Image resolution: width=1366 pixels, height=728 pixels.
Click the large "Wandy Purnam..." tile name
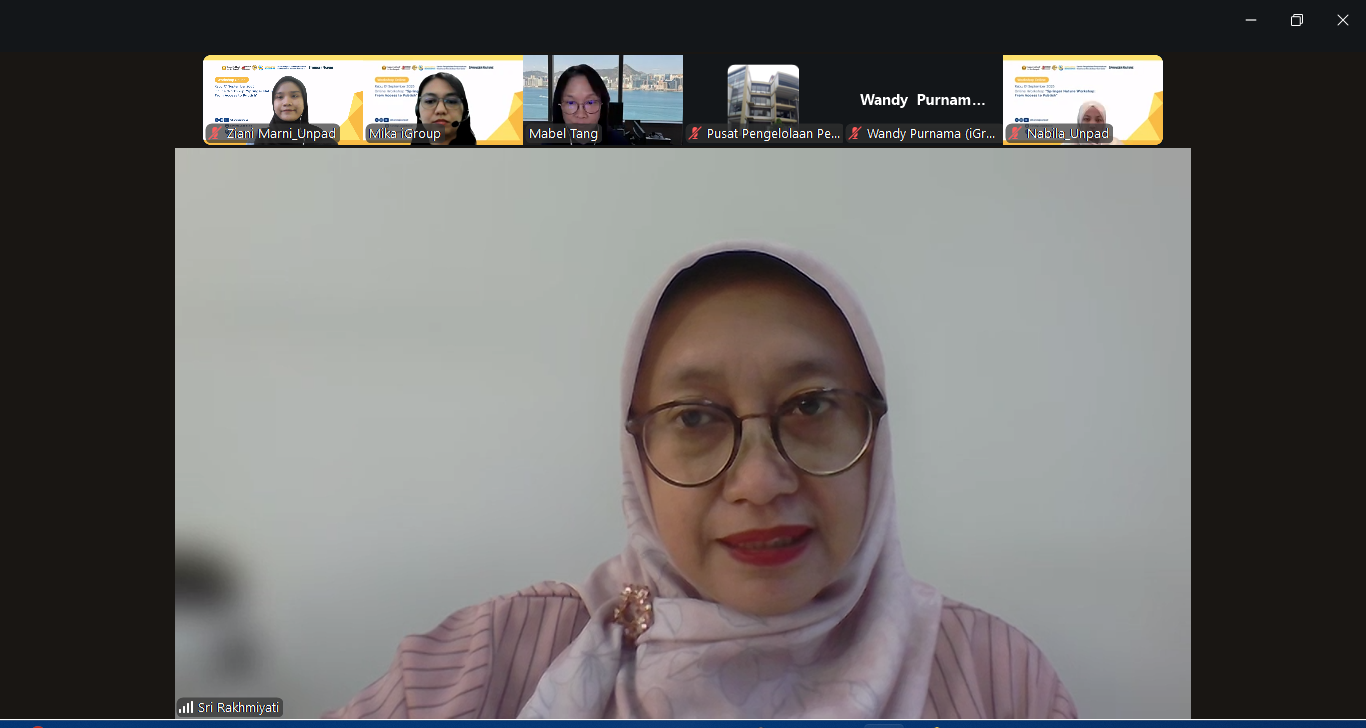click(923, 100)
